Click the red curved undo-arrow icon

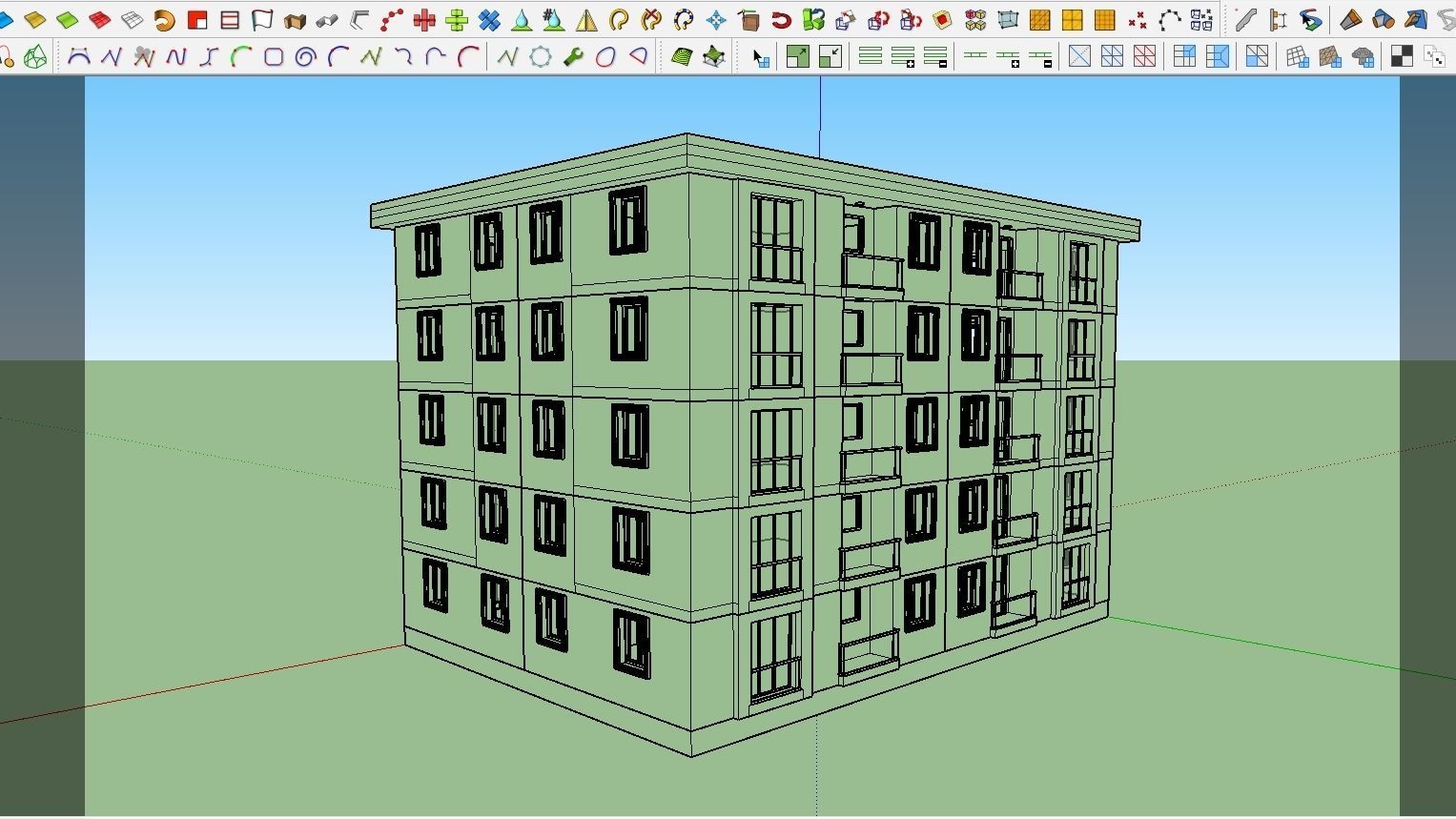pyautogui.click(x=781, y=20)
